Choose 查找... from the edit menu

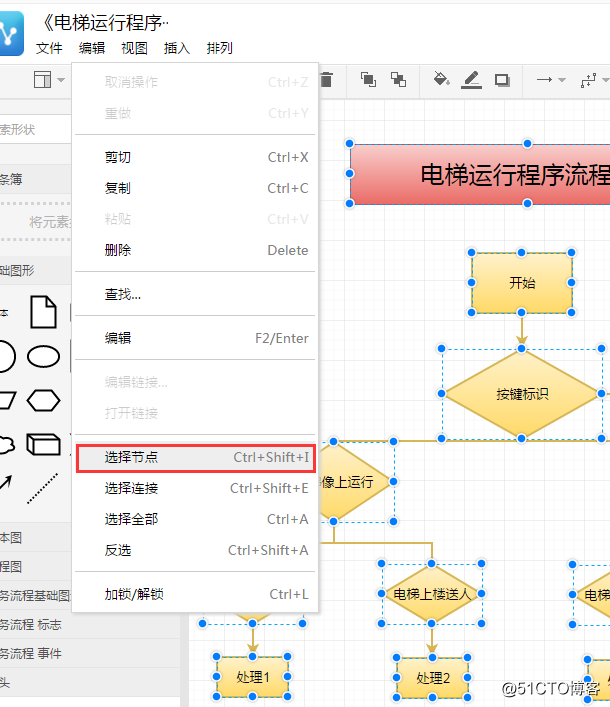[x=195, y=294]
